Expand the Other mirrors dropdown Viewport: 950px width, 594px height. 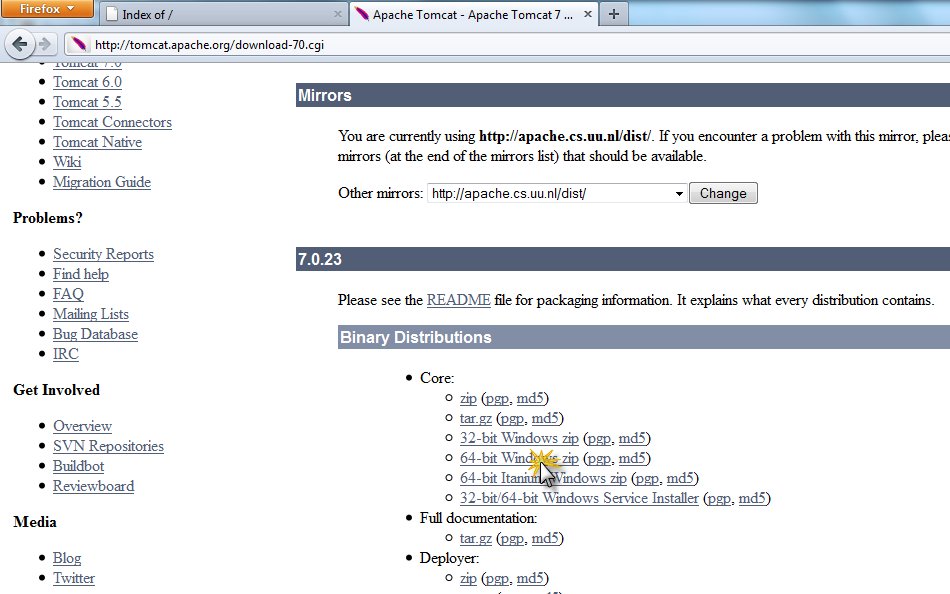click(x=679, y=193)
